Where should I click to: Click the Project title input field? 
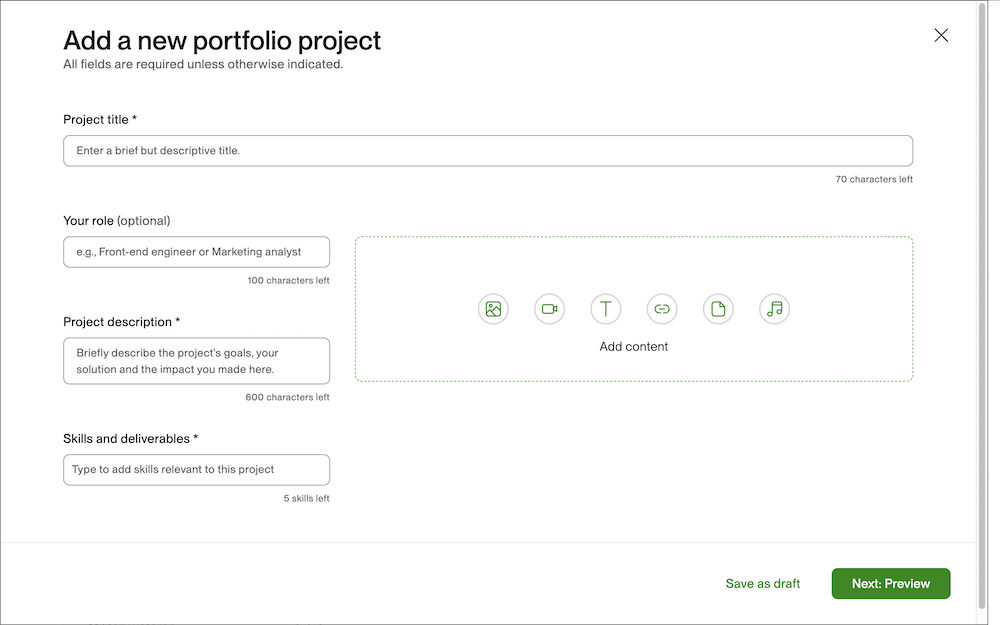[x=487, y=150]
